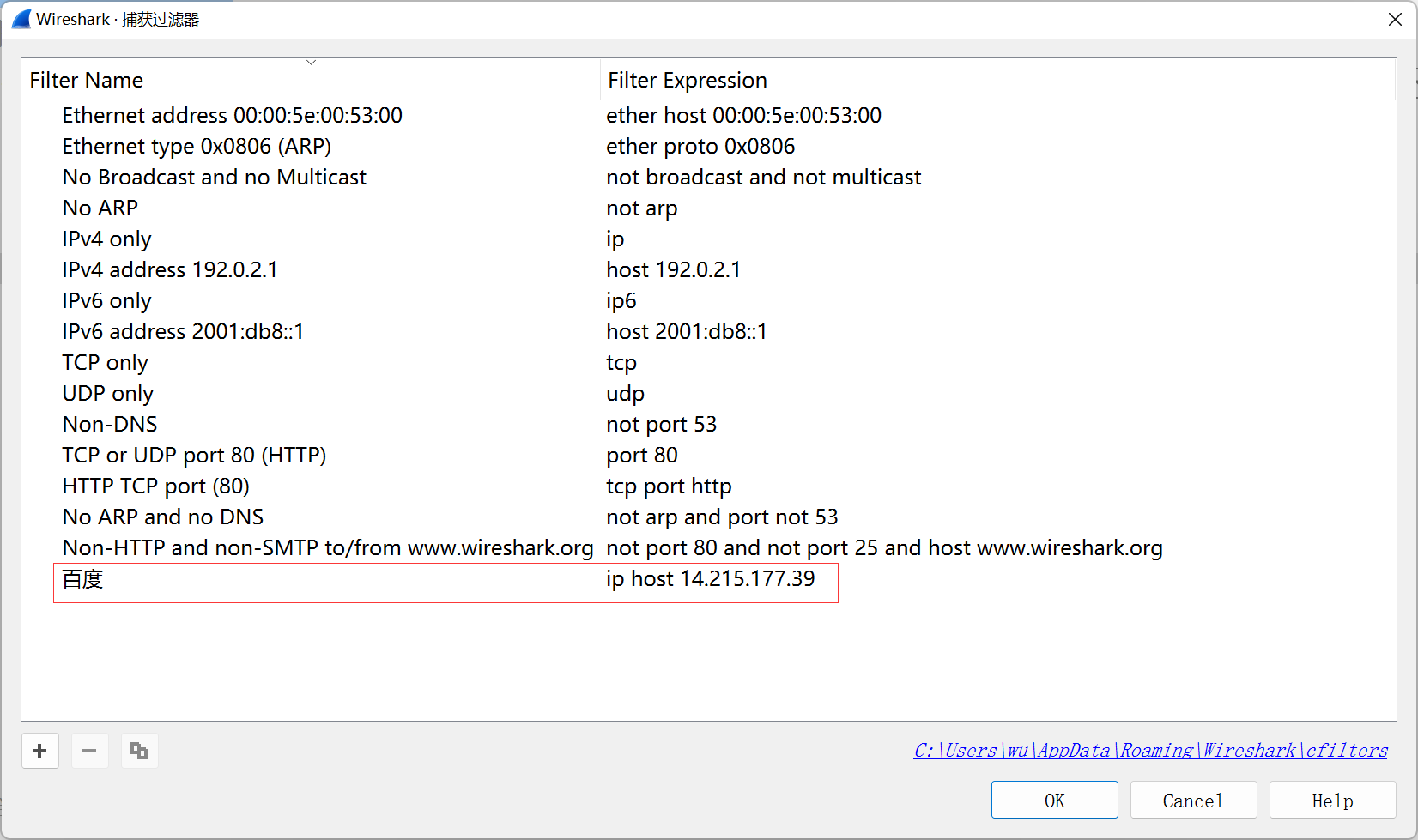Click the 'udp' expression cell
The height and width of the screenshot is (840, 1418).
(x=625, y=394)
